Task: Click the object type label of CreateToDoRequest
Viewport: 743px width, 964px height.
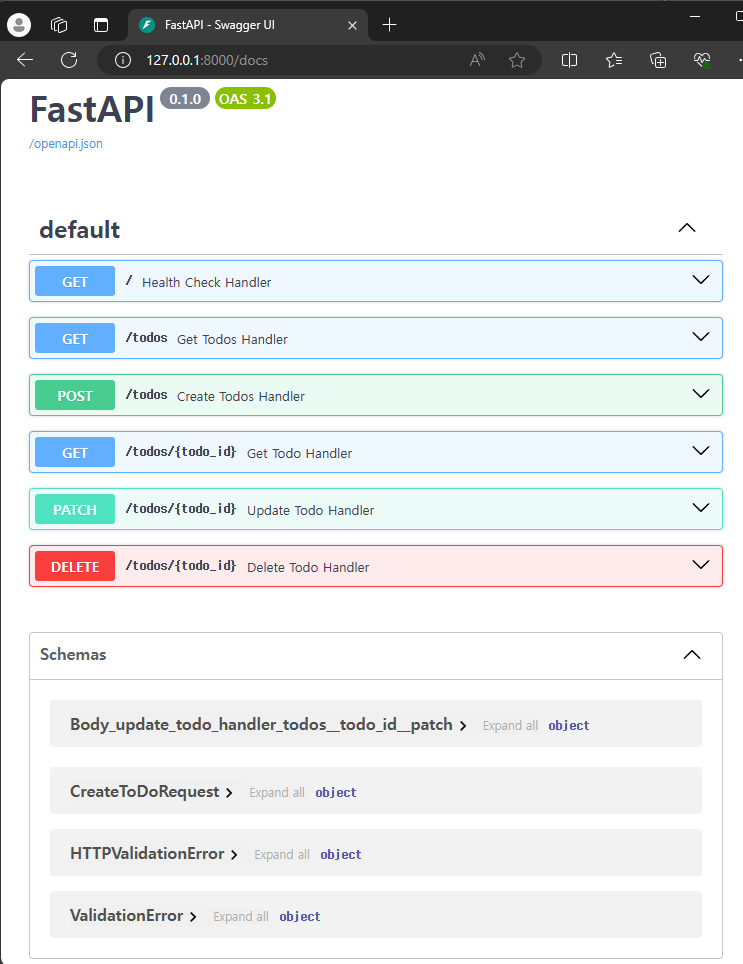Action: coord(336,792)
